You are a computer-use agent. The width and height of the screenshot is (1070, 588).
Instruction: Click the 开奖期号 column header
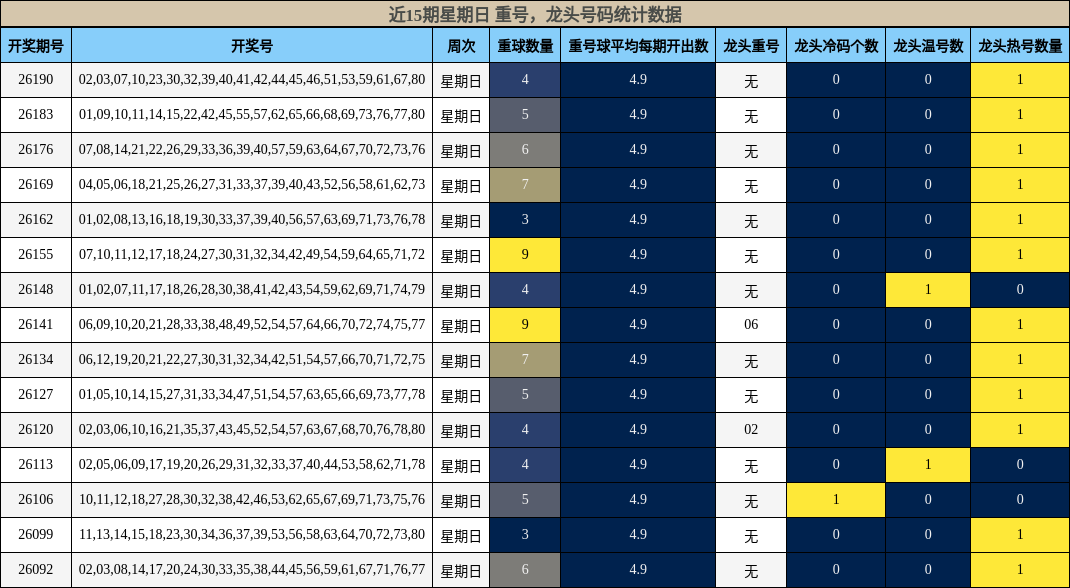(x=36, y=45)
